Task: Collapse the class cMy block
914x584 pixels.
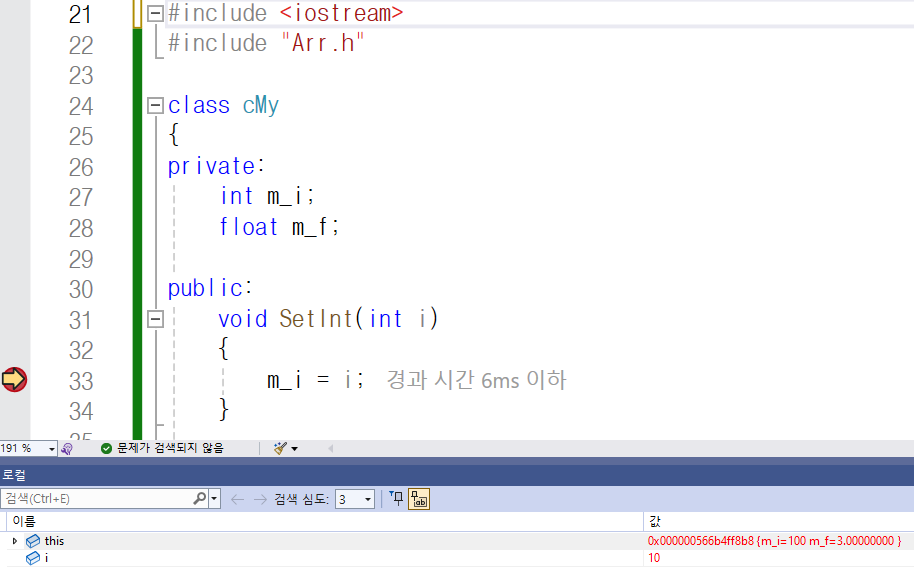Action: pos(155,105)
